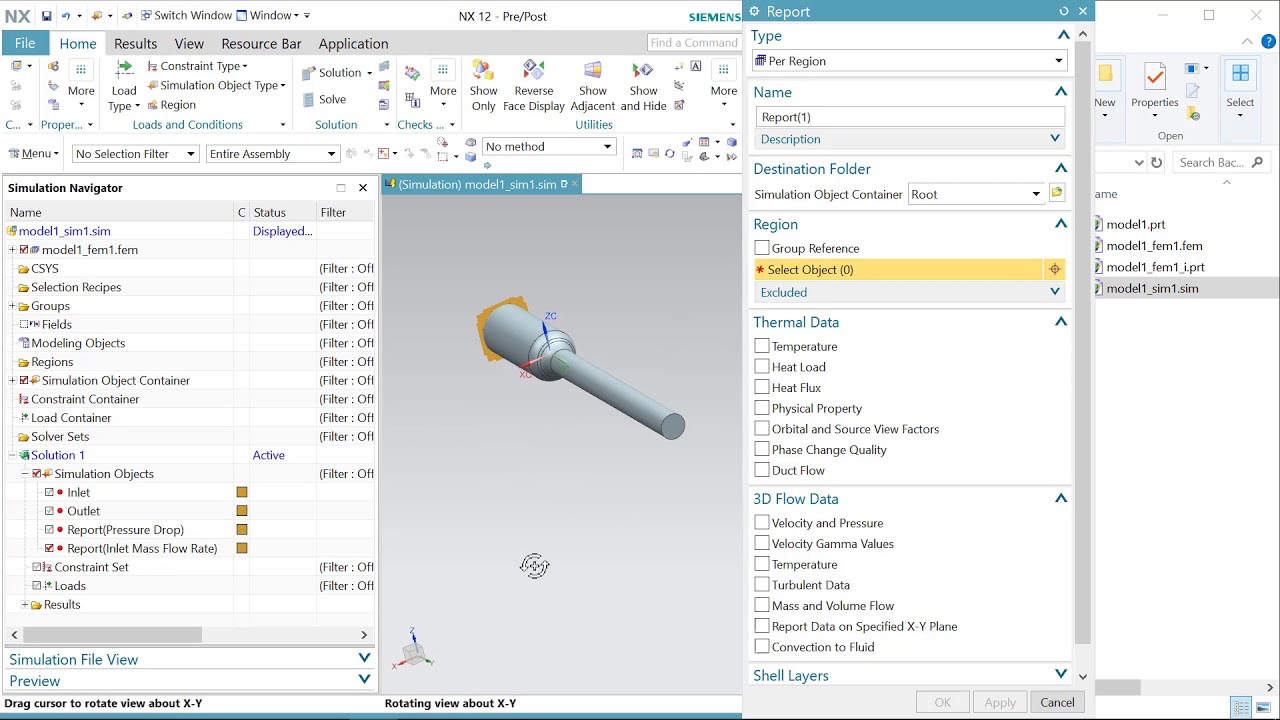Reset the Report dialog with reset icon
1280x720 pixels.
(1063, 11)
